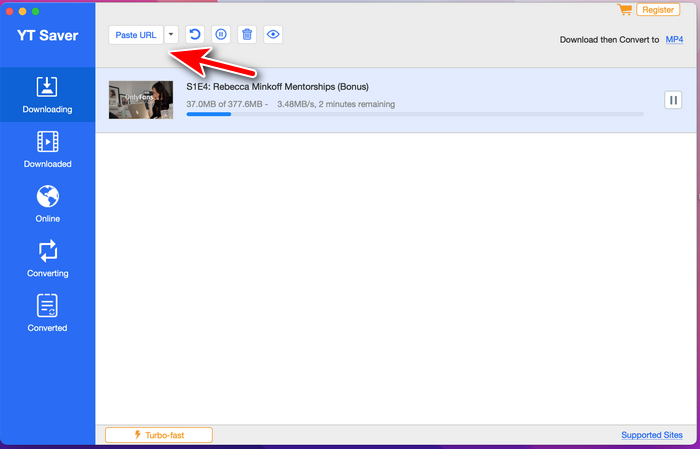Switch to the Downloading tab
The width and height of the screenshot is (700, 449).
(47, 95)
